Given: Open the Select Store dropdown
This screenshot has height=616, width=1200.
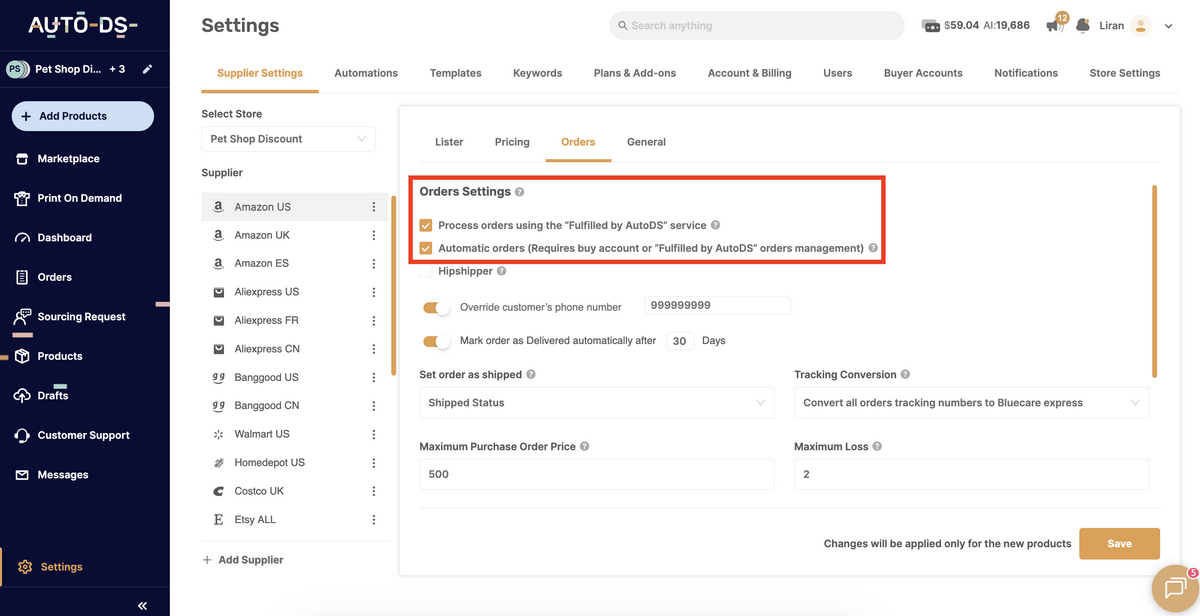Looking at the screenshot, I should pyautogui.click(x=288, y=138).
